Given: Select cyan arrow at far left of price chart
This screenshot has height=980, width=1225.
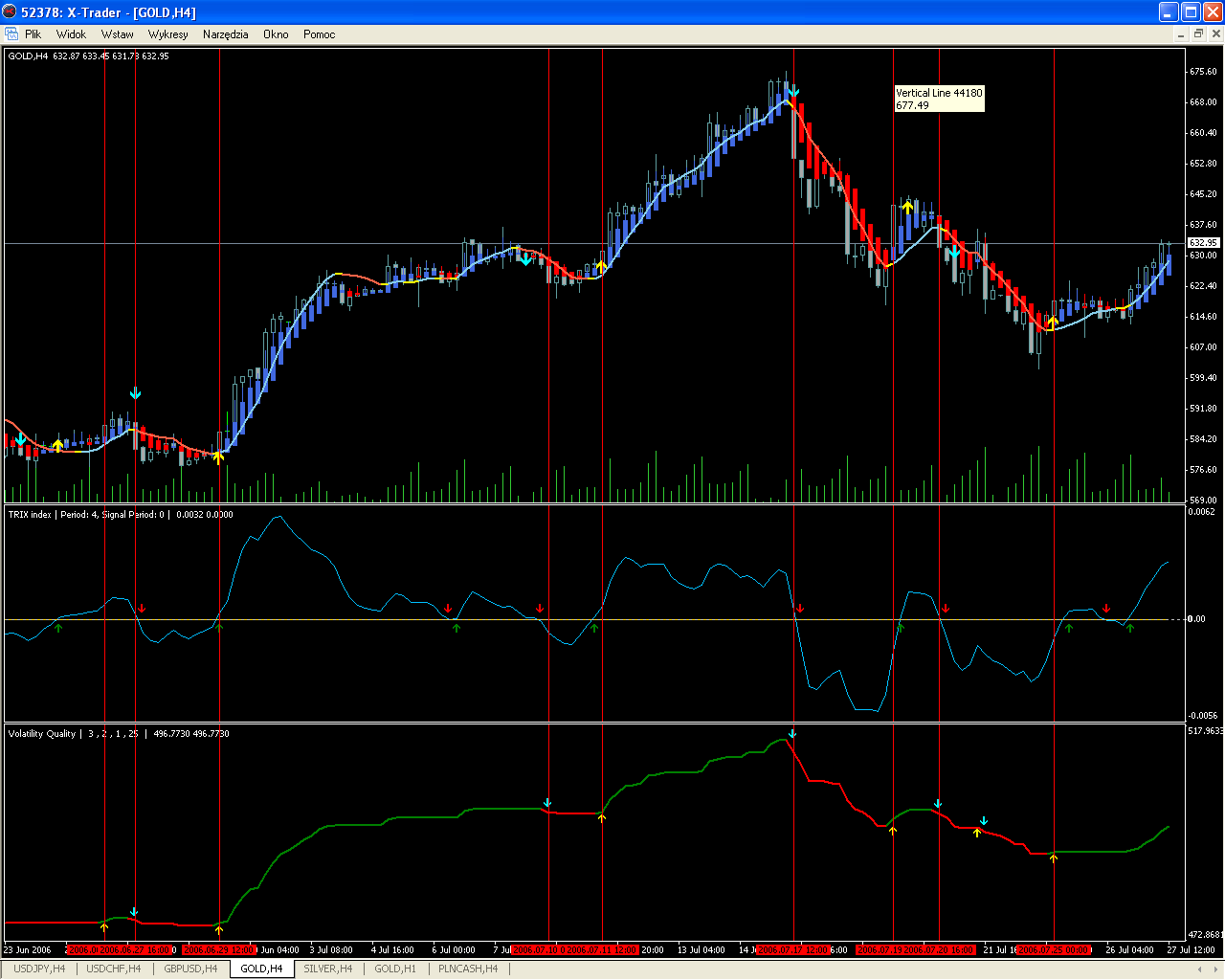Looking at the screenshot, I should 20,439.
